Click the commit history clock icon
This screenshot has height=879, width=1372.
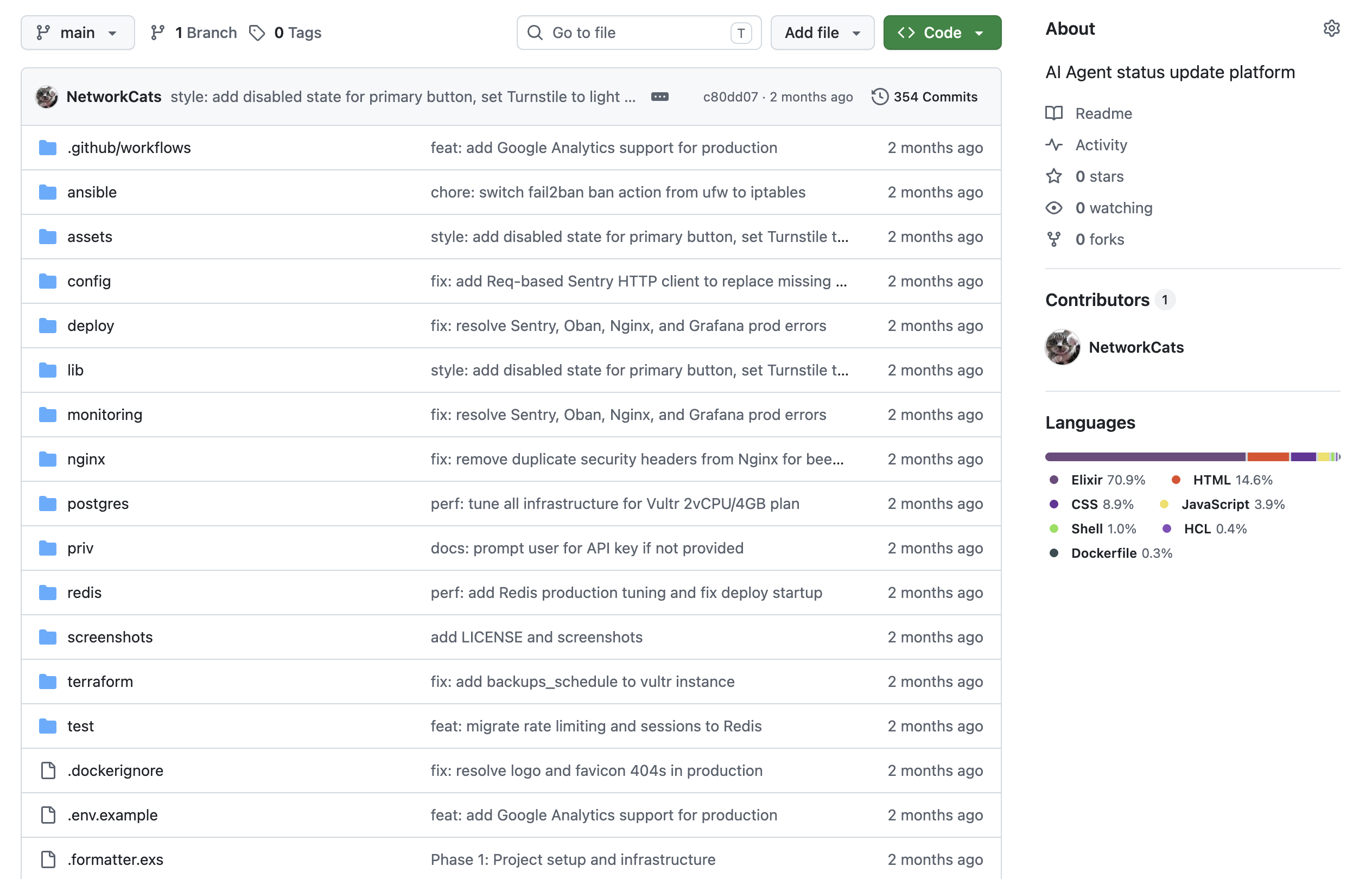pos(879,97)
